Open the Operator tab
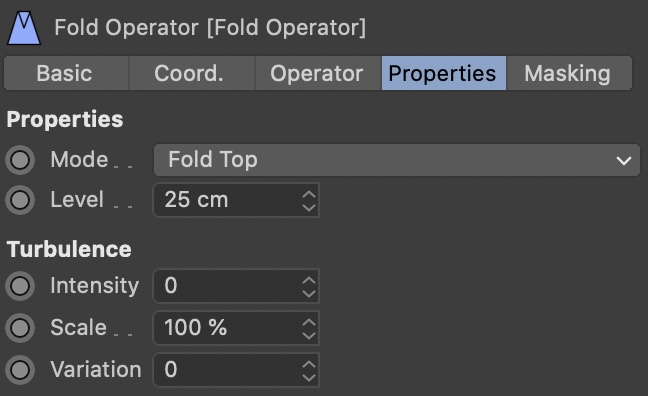Image resolution: width=648 pixels, height=396 pixels. 318,73
